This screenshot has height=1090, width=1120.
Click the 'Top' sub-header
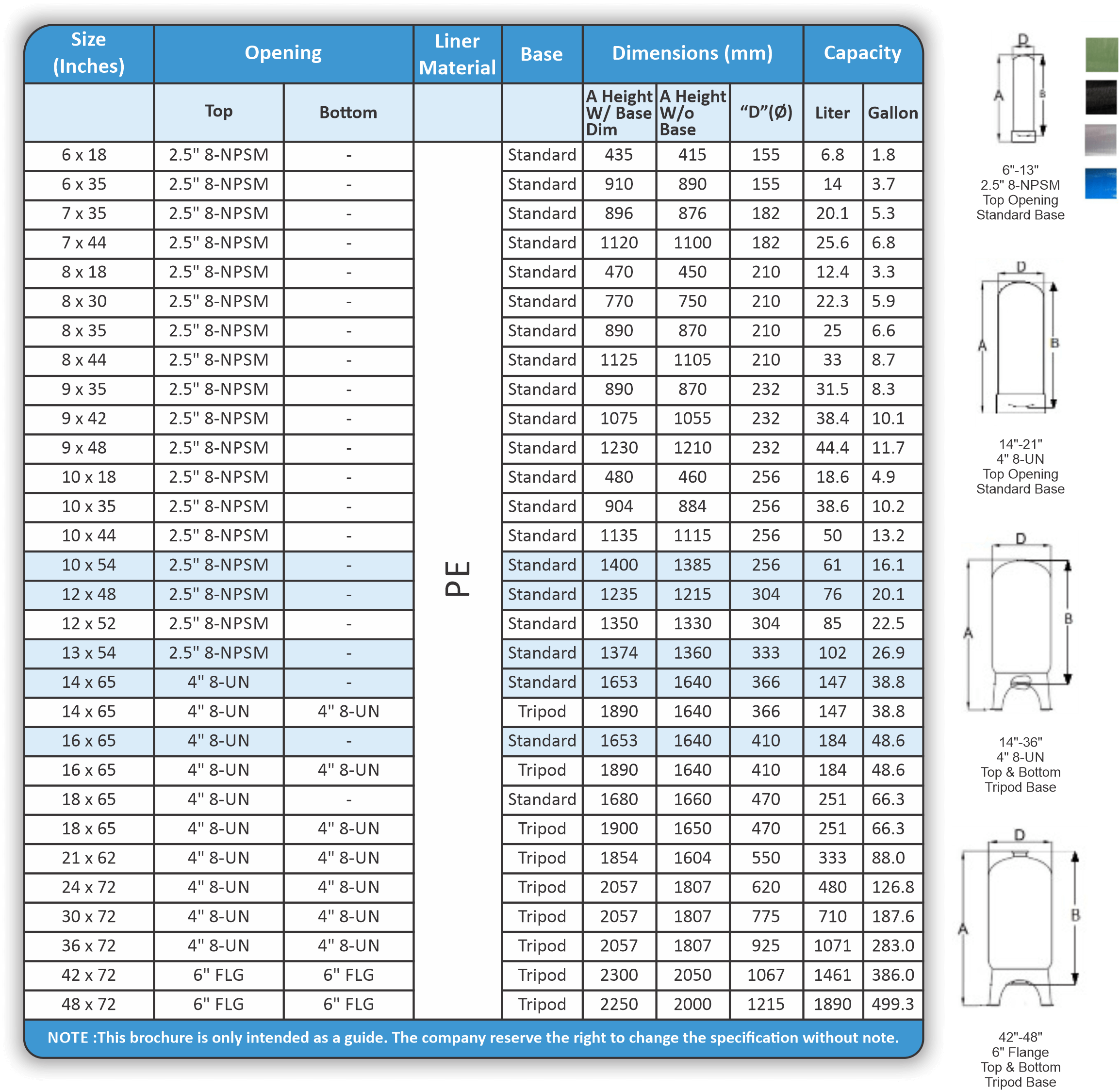[219, 112]
